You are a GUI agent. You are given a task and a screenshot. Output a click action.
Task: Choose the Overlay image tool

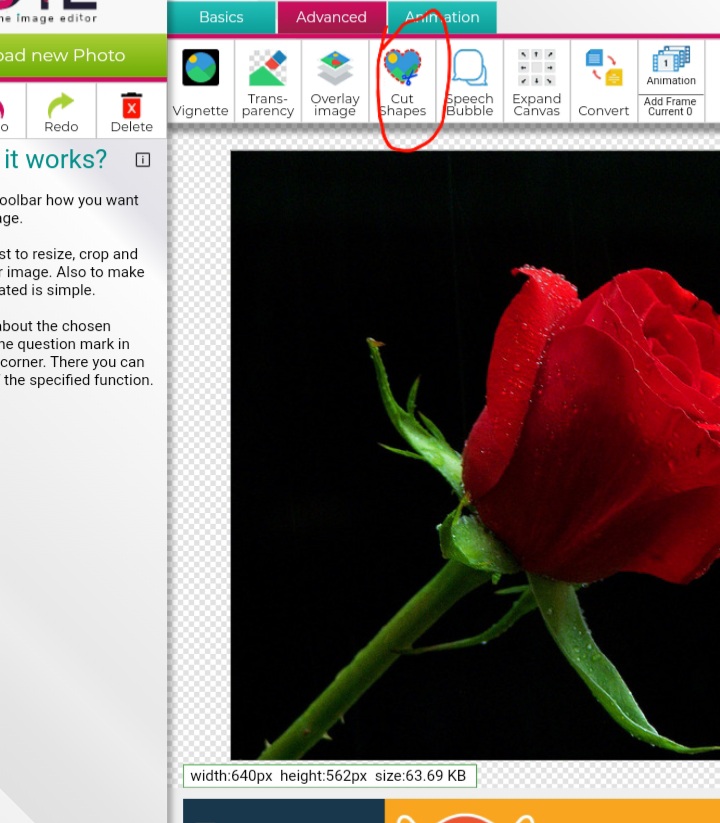coord(335,68)
